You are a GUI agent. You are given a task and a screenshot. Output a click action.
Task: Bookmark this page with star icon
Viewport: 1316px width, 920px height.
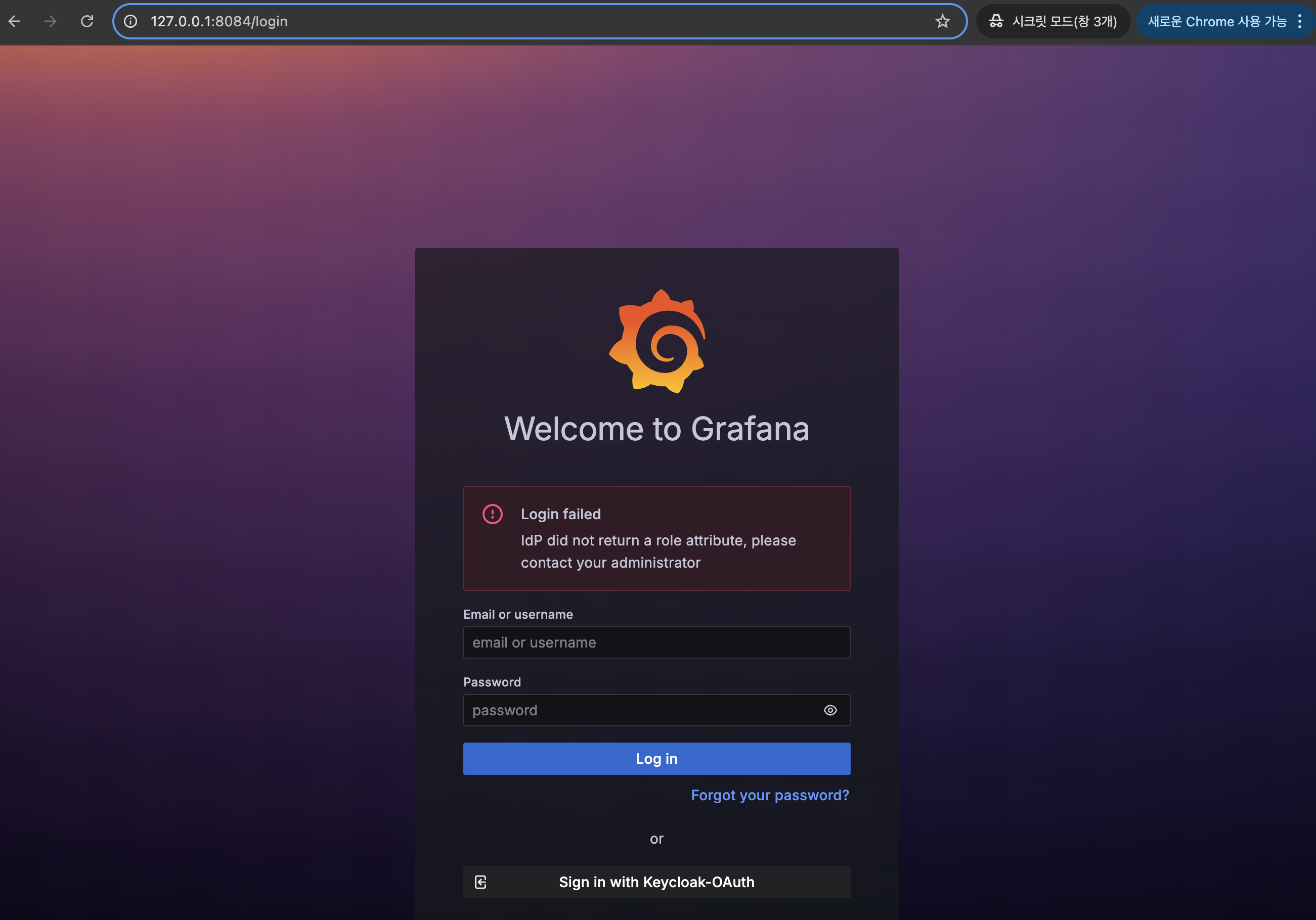tap(942, 21)
